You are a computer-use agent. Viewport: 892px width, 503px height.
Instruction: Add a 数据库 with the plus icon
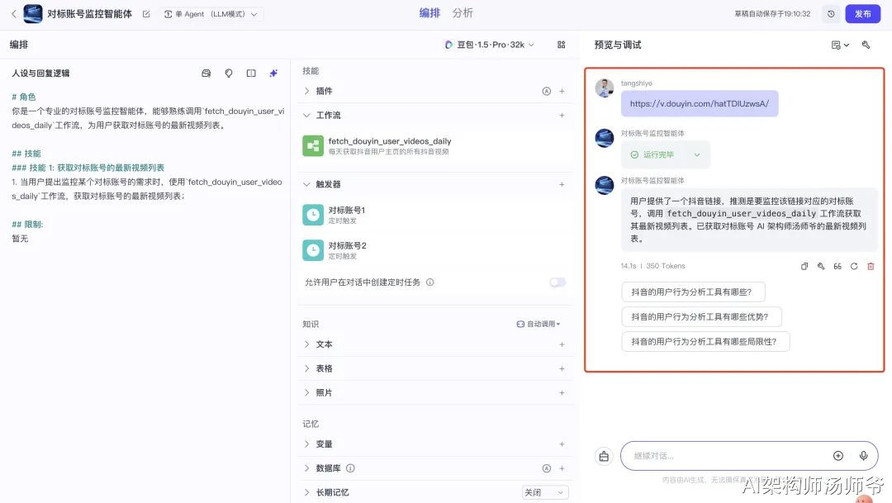click(562, 468)
